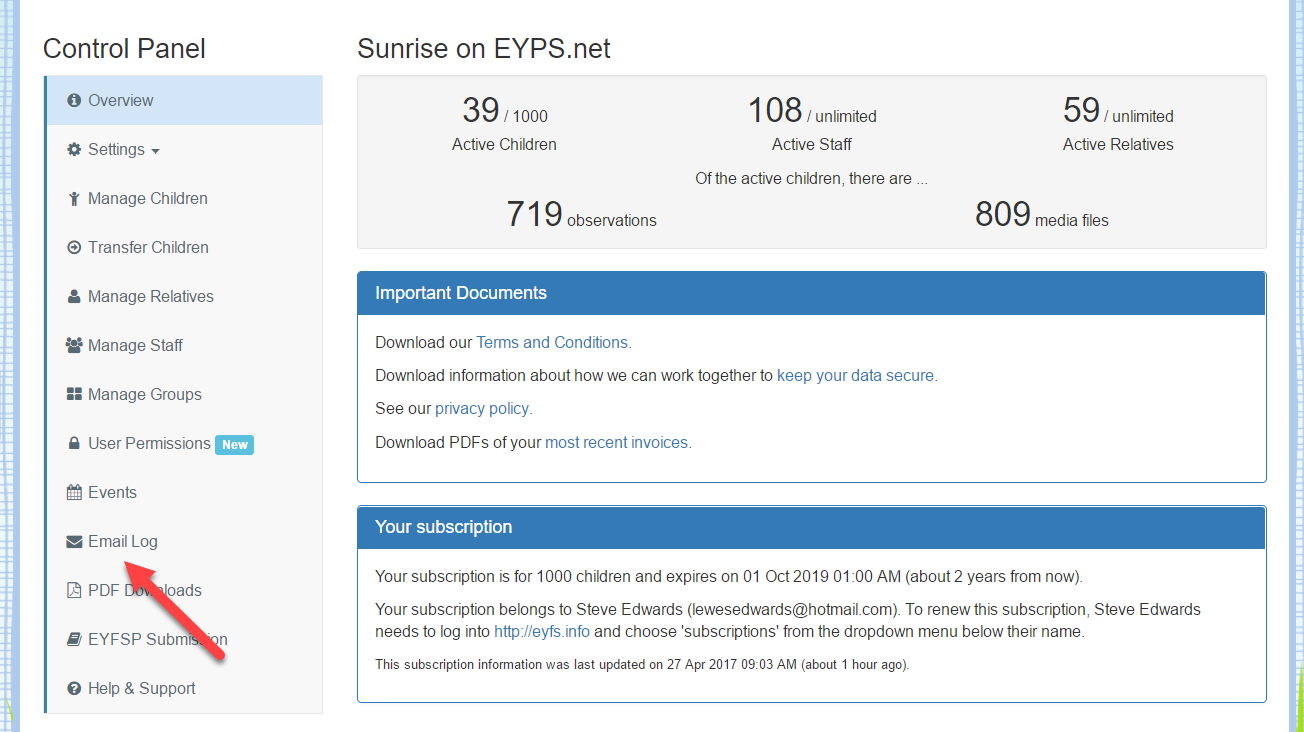The height and width of the screenshot is (732, 1304).
Task: Open the Email Log
Action: (x=185, y=541)
